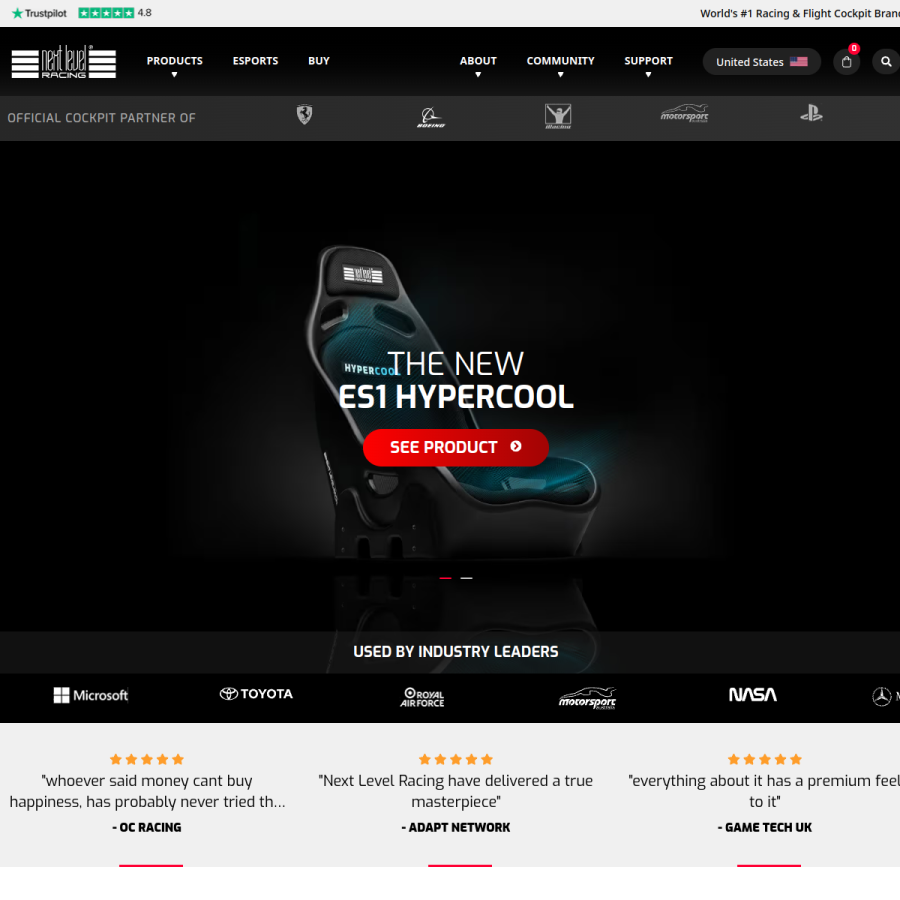900x900 pixels.
Task: Click the Adapt Network review quote
Action: tap(456, 791)
